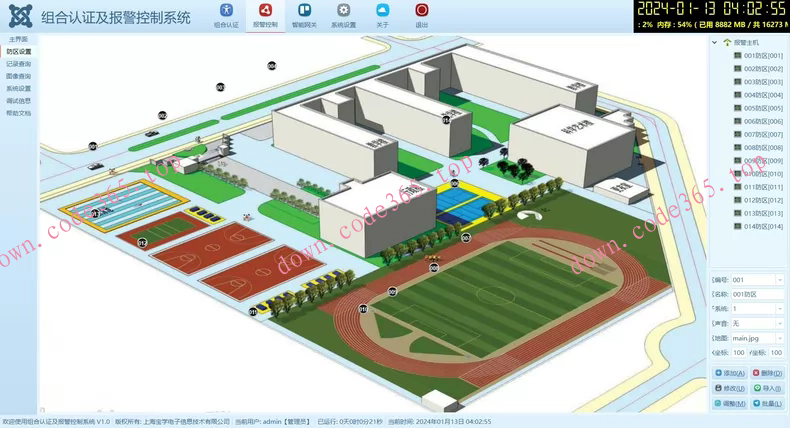Collapse the 报警主机 tree node
The height and width of the screenshot is (428, 790).
pos(714,43)
